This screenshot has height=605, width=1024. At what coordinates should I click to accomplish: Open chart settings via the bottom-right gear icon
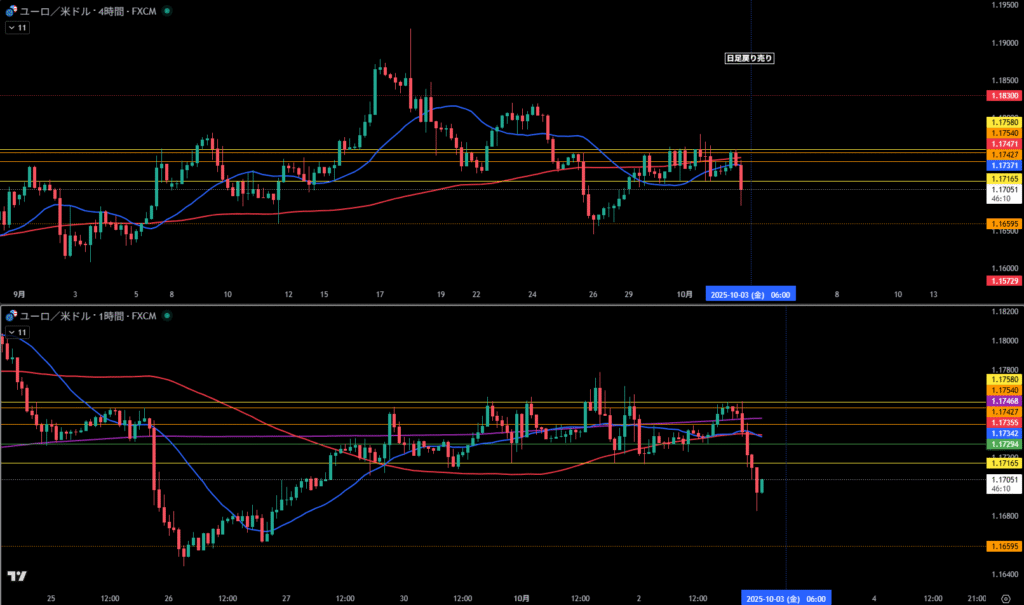[1004, 597]
